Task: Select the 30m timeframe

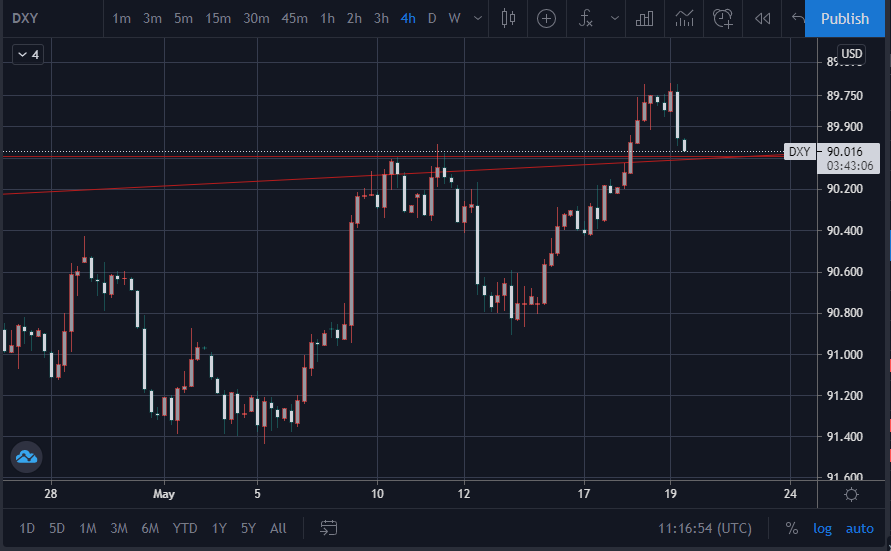Action: click(x=256, y=19)
